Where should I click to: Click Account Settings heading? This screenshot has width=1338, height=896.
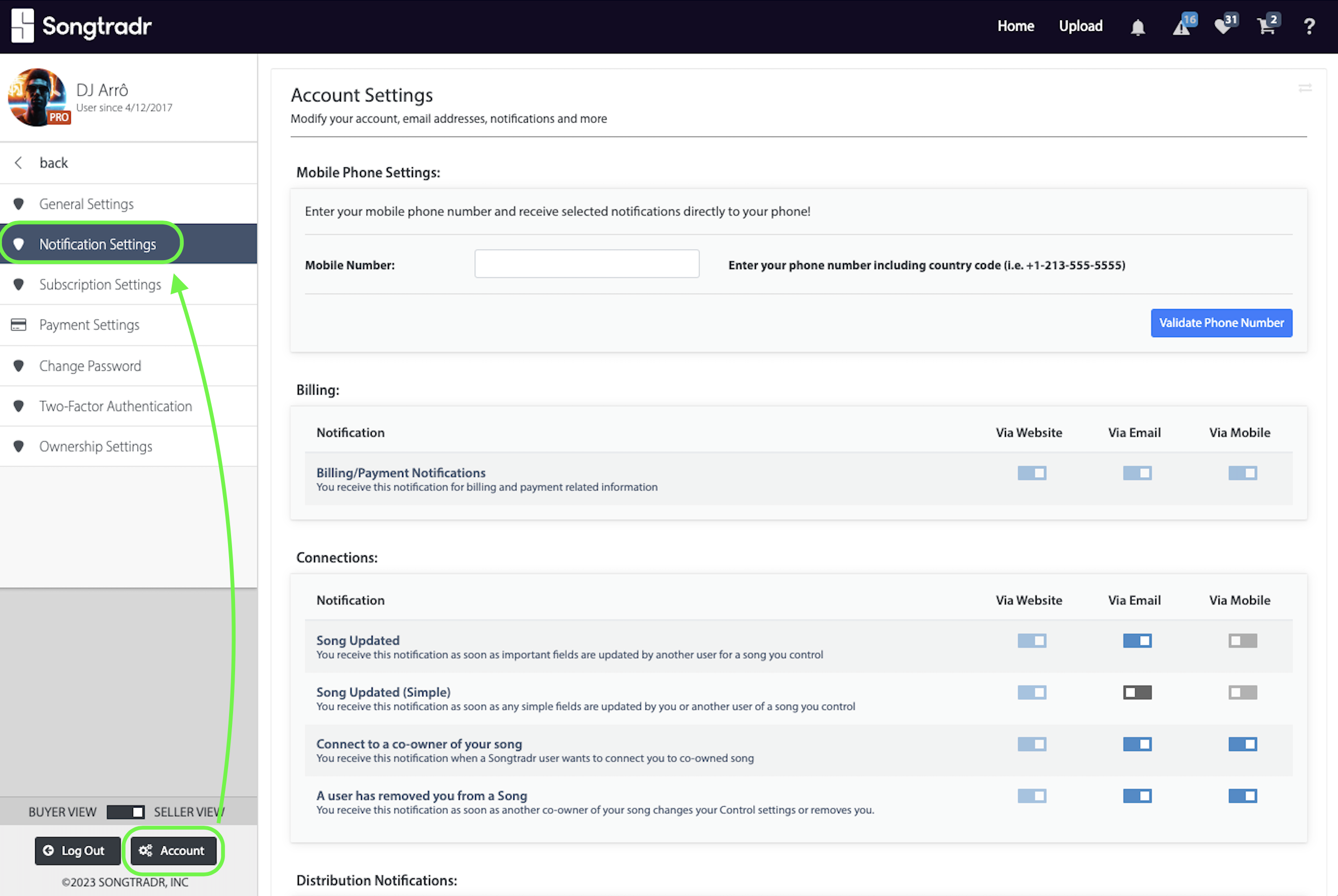click(x=362, y=95)
